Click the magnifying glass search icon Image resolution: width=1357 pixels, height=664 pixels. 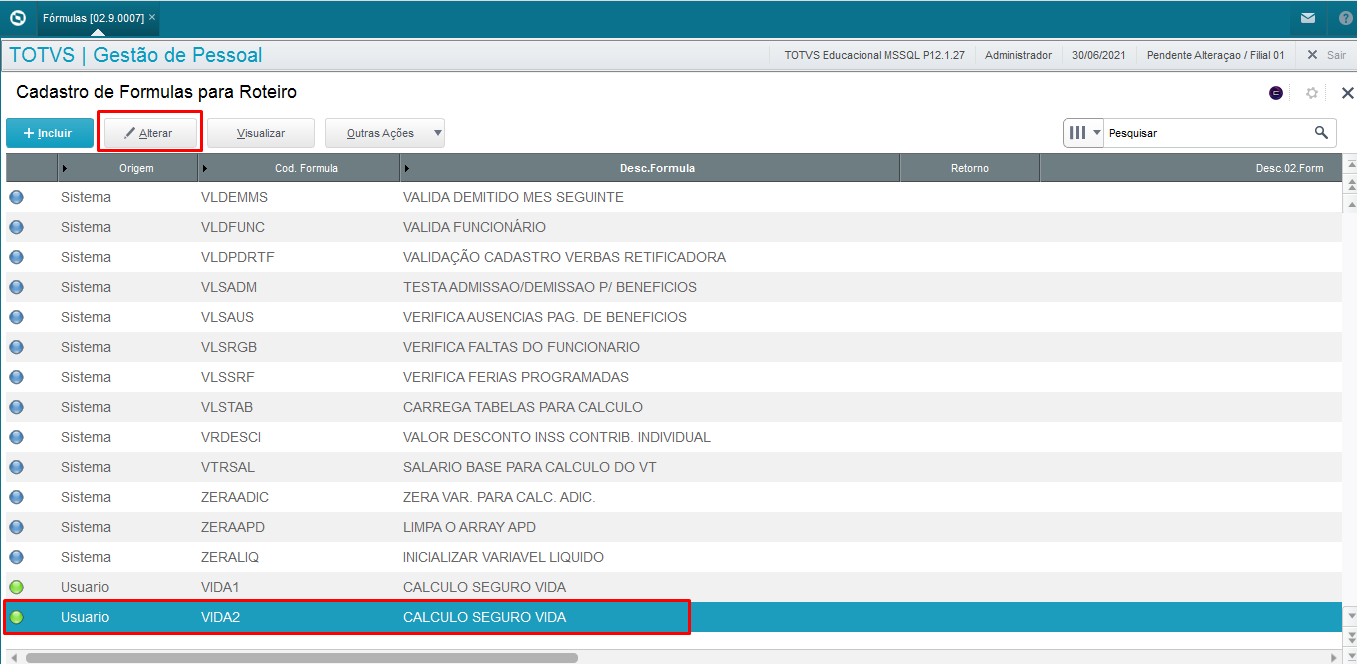[1321, 132]
